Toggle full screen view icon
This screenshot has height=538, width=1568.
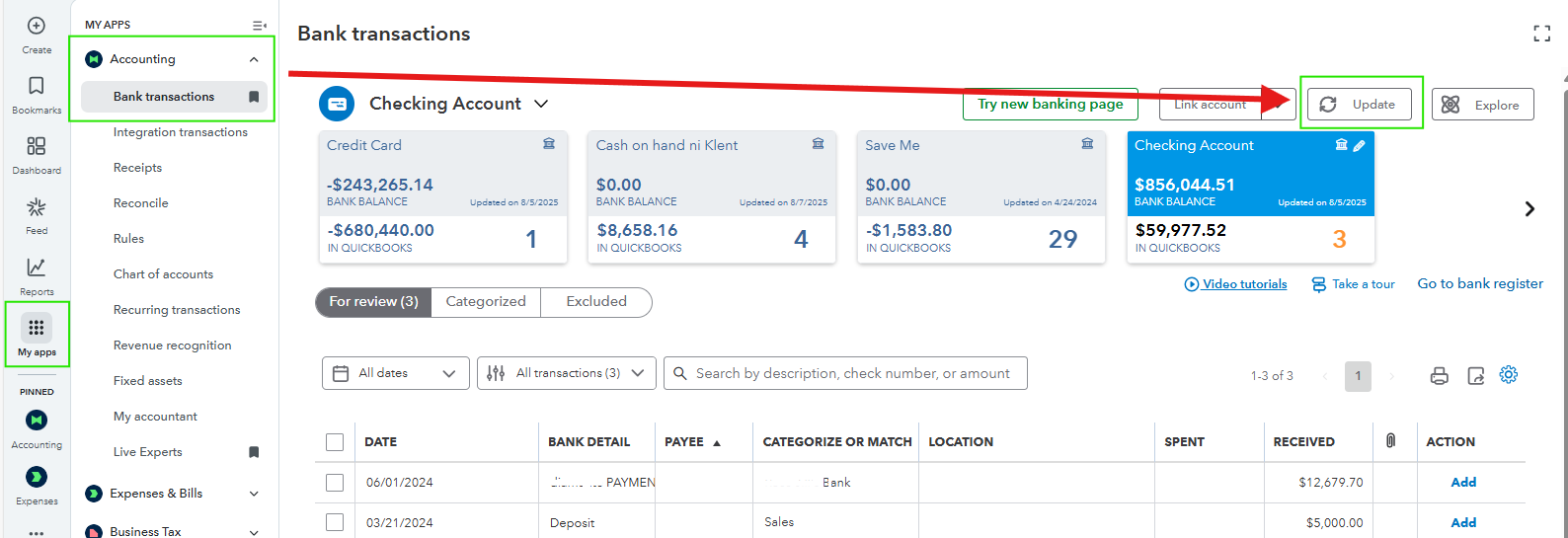point(1541,35)
